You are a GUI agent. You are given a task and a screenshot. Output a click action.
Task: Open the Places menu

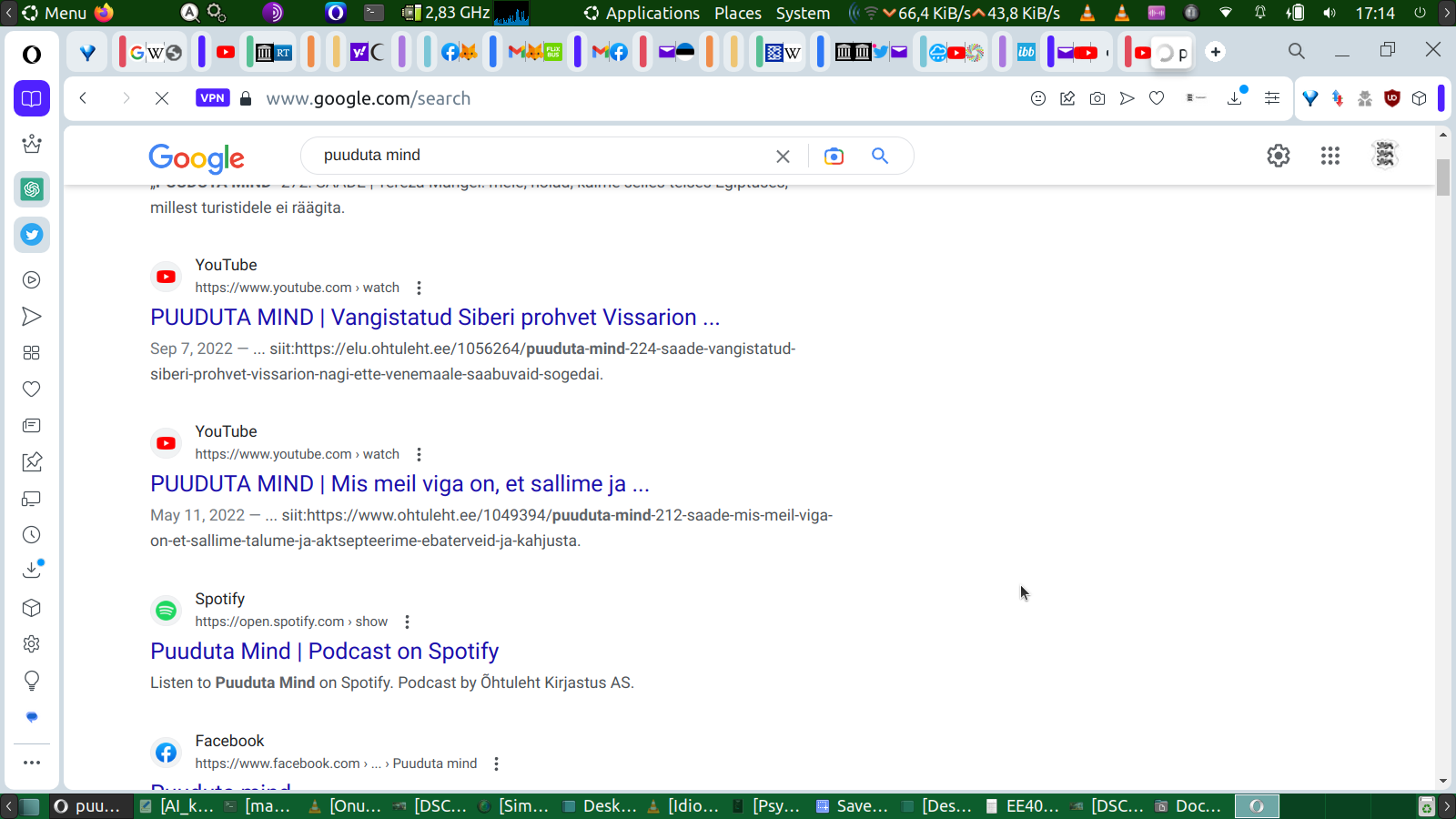pyautogui.click(x=738, y=13)
